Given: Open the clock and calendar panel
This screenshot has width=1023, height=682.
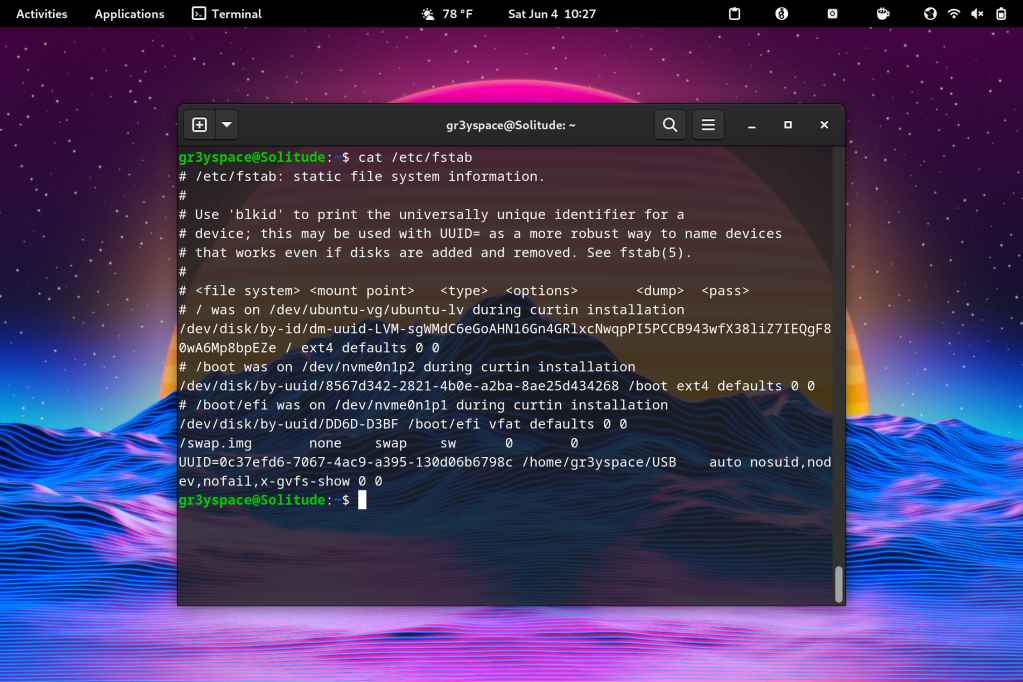Looking at the screenshot, I should point(551,14).
